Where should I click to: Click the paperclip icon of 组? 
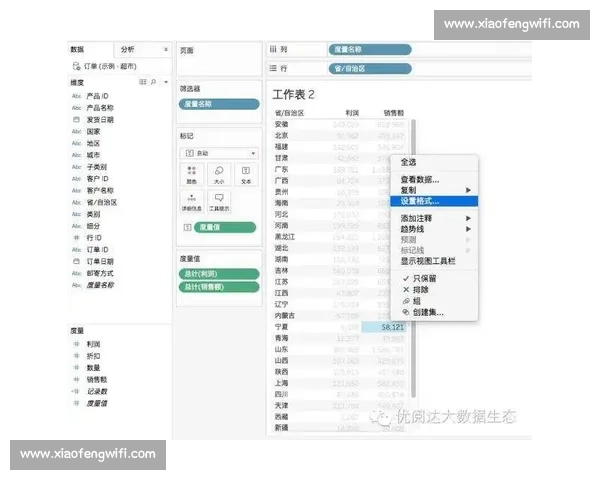[406, 301]
